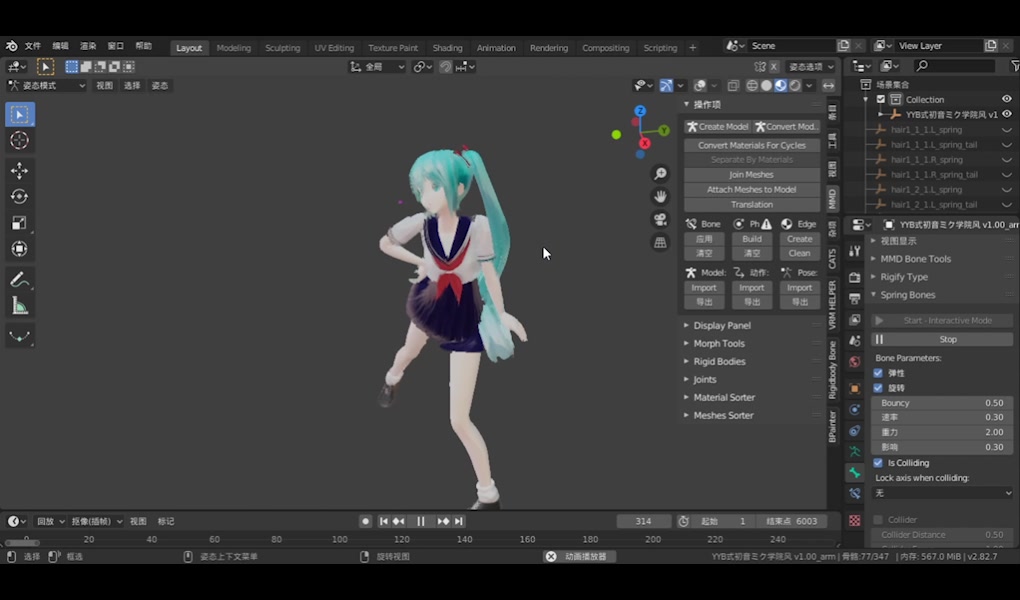The image size is (1020, 600).
Task: Pause the animation playback
Action: coord(421,521)
